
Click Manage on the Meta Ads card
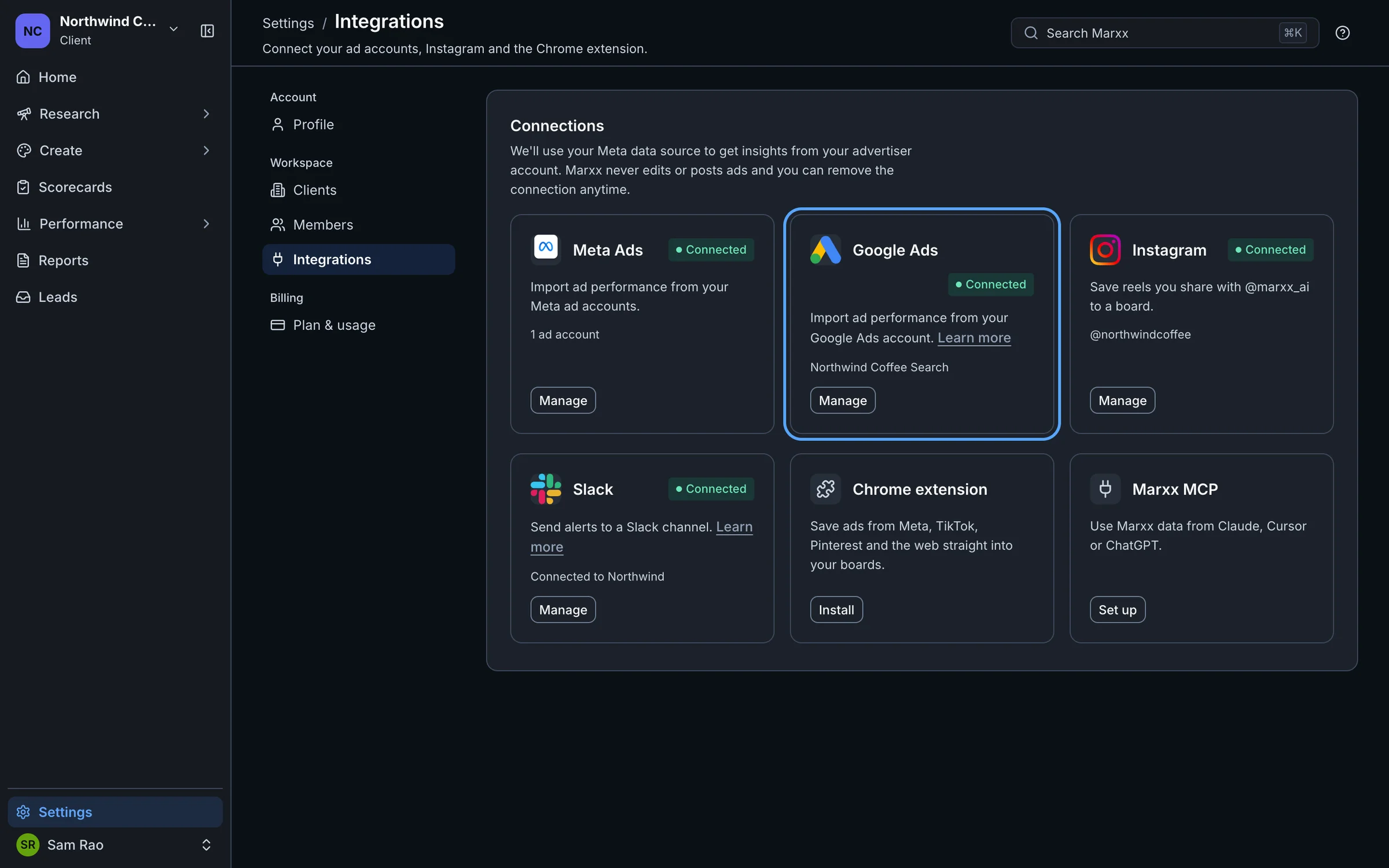click(x=563, y=400)
